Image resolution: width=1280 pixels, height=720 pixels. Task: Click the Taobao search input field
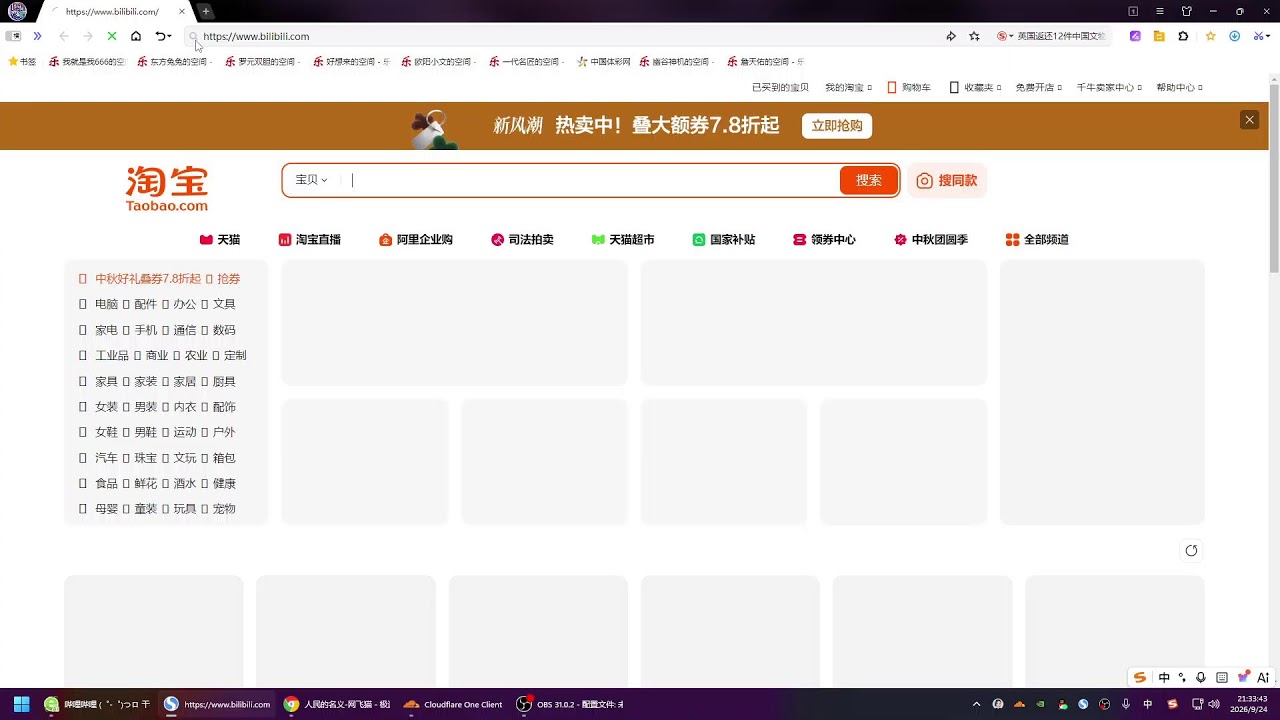click(x=594, y=180)
